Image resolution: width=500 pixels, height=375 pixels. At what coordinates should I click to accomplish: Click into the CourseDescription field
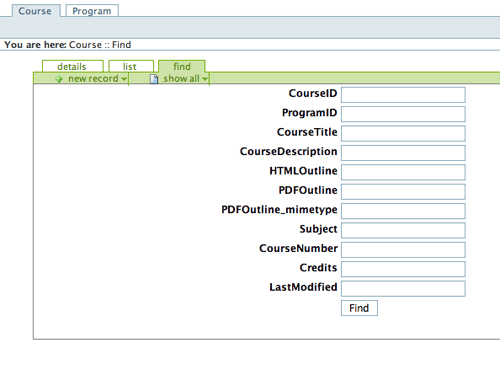click(x=403, y=153)
